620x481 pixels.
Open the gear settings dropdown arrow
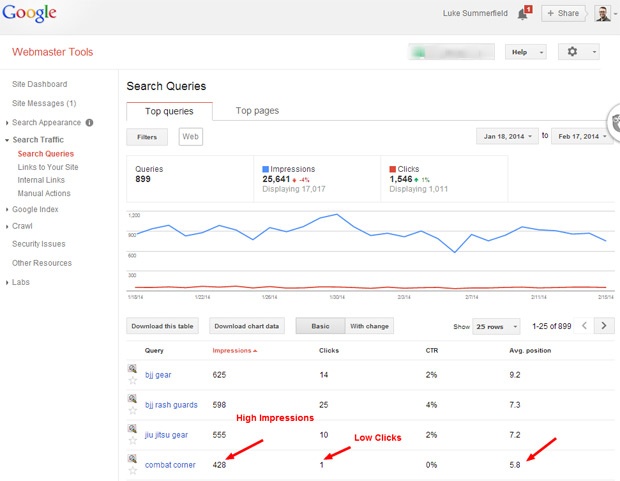pos(594,52)
